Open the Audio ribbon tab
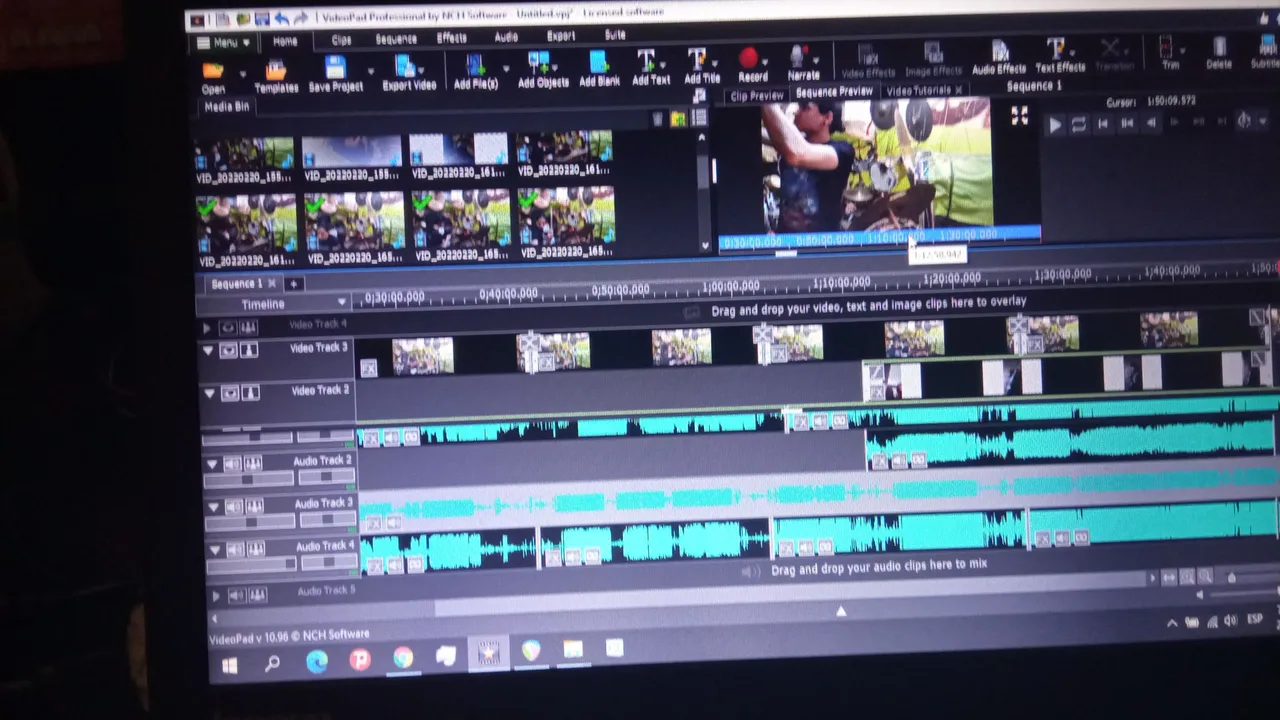Image resolution: width=1280 pixels, height=720 pixels. [506, 37]
